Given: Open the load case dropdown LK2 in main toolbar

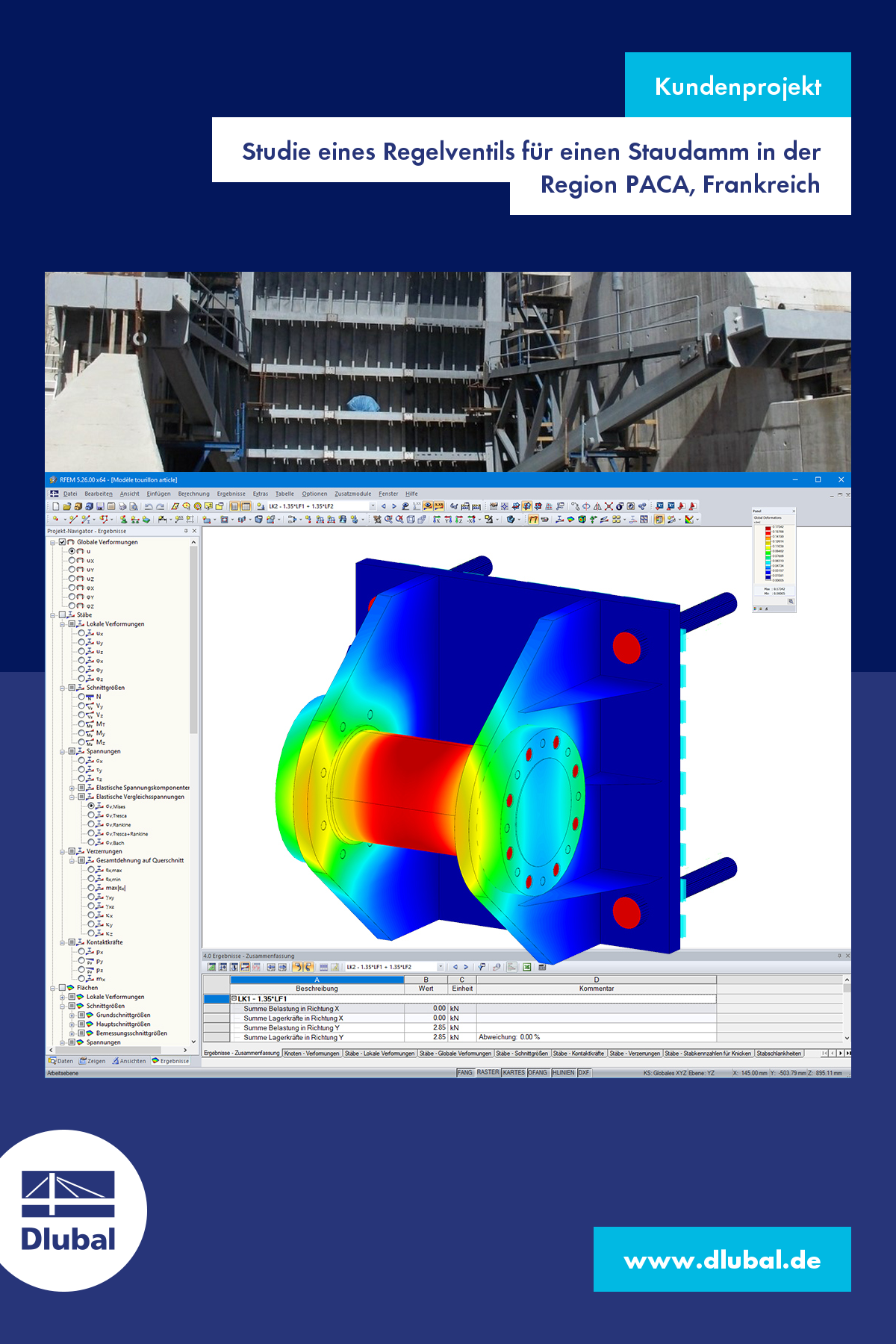Looking at the screenshot, I should [x=373, y=506].
